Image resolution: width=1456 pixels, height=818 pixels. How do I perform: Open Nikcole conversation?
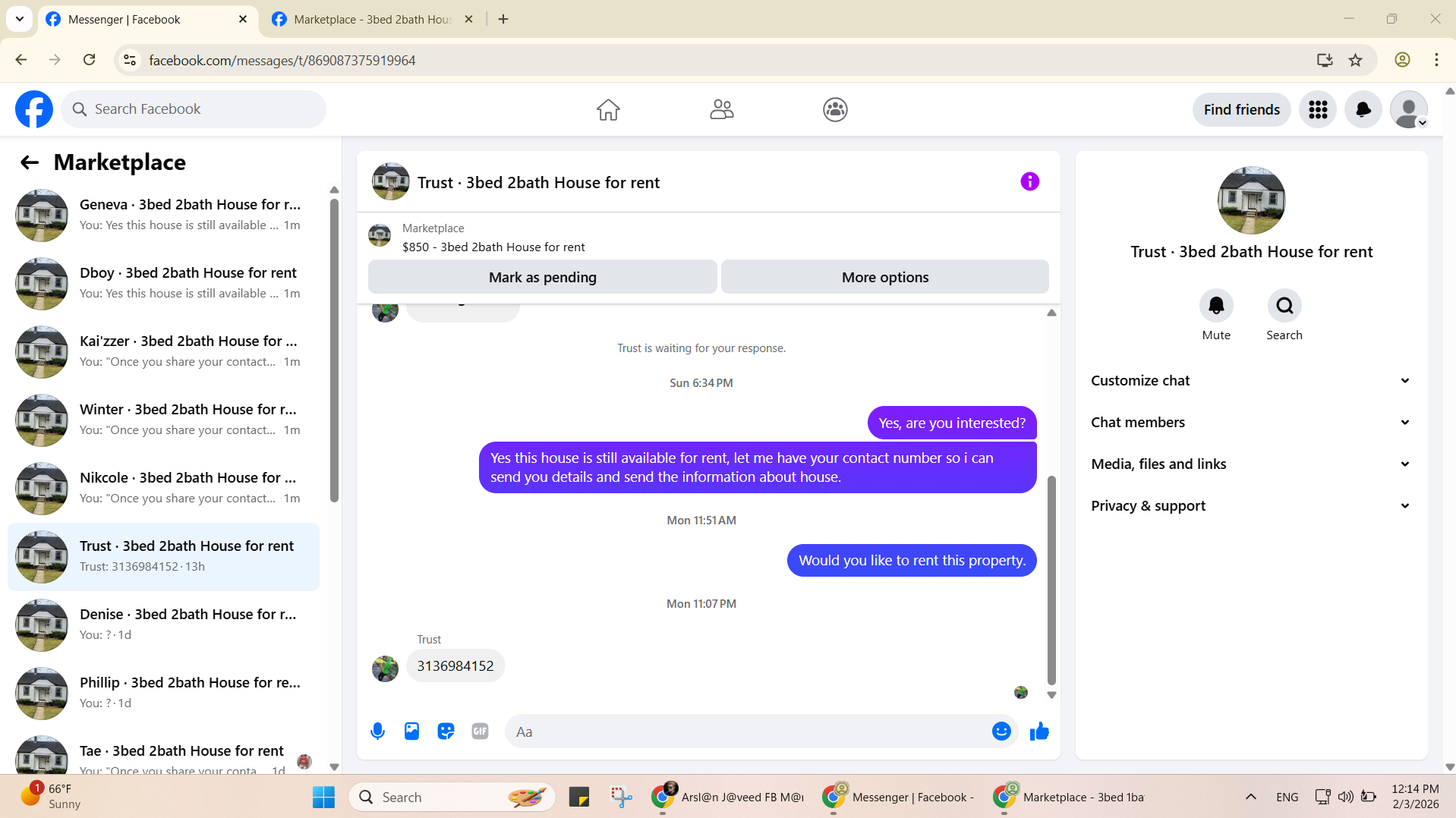tap(163, 488)
